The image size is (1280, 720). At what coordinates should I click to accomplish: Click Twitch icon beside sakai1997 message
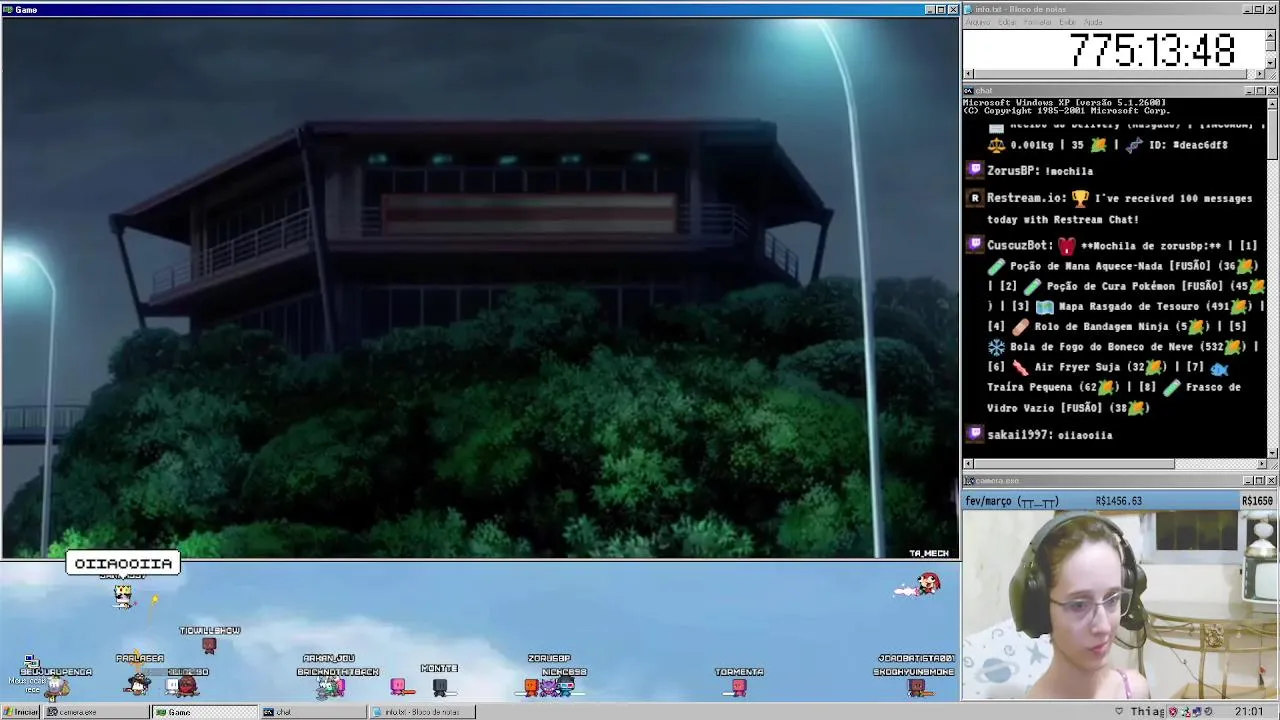pyautogui.click(x=975, y=434)
